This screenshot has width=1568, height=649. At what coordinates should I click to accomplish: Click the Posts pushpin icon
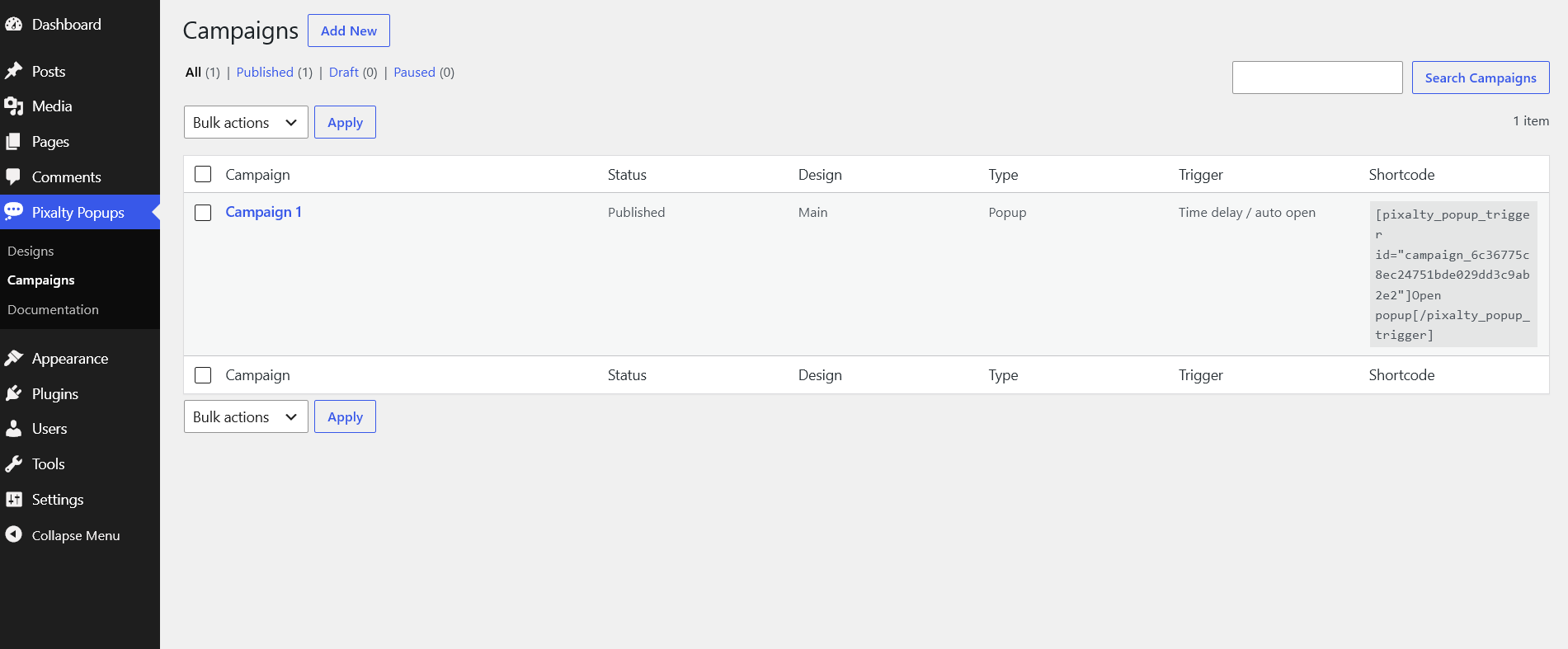(14, 71)
